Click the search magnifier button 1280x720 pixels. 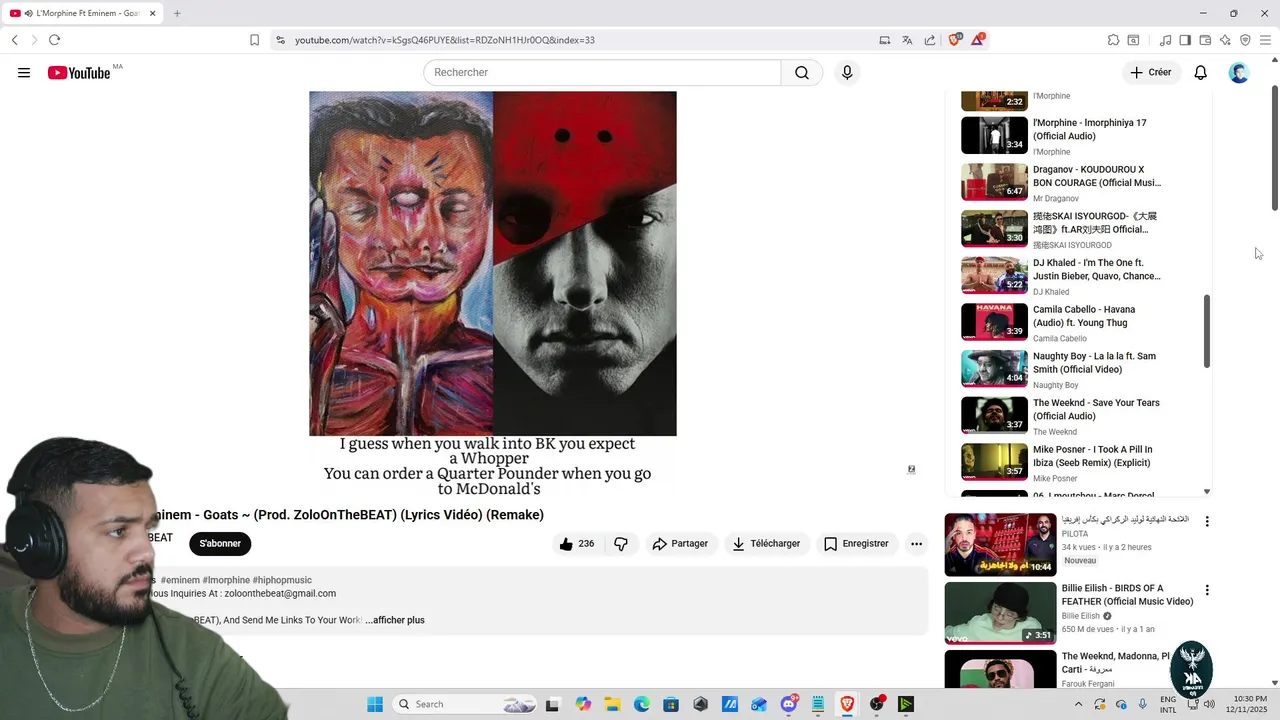(x=802, y=73)
